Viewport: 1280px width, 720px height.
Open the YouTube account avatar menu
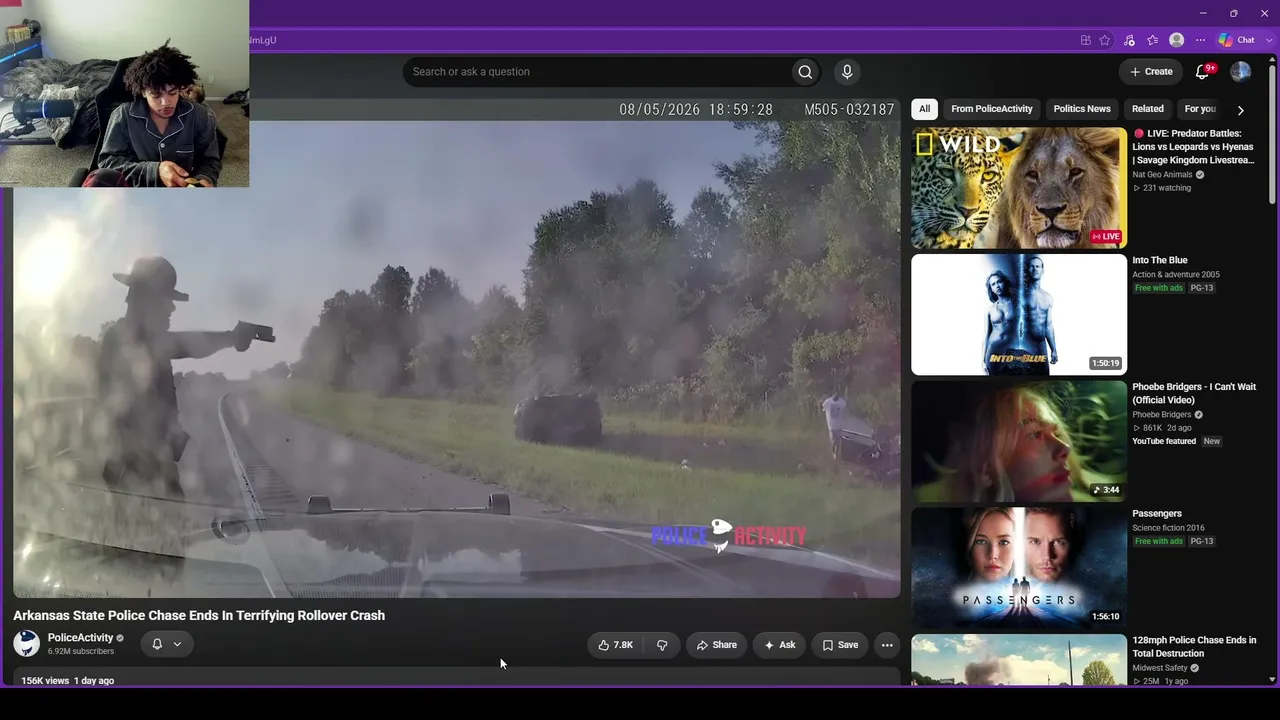point(1241,71)
